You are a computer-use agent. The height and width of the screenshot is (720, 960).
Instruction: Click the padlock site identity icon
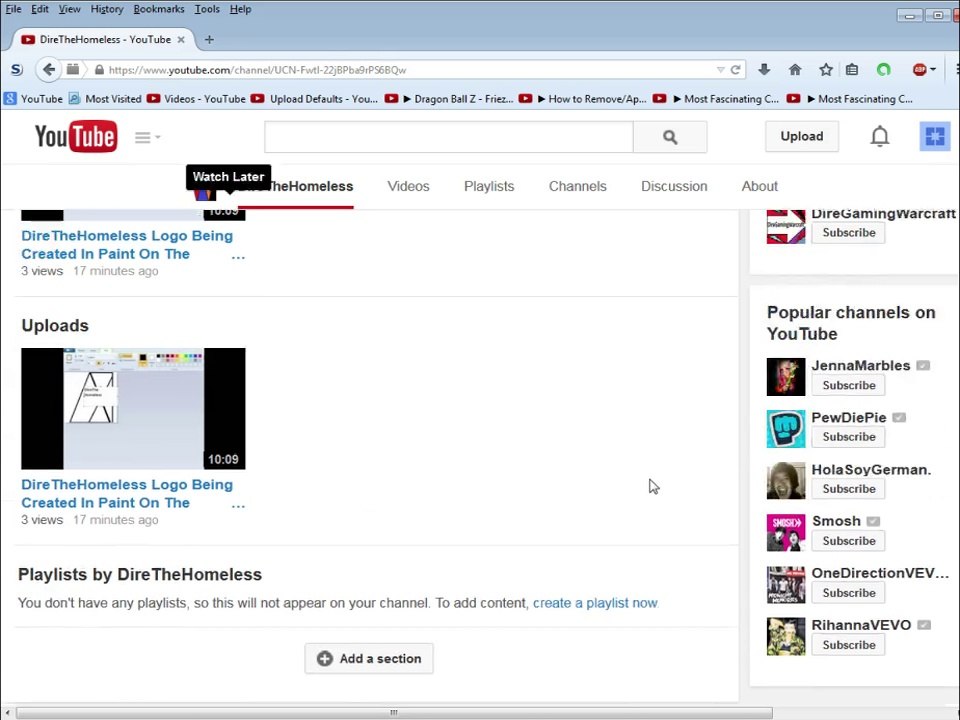[99, 70]
